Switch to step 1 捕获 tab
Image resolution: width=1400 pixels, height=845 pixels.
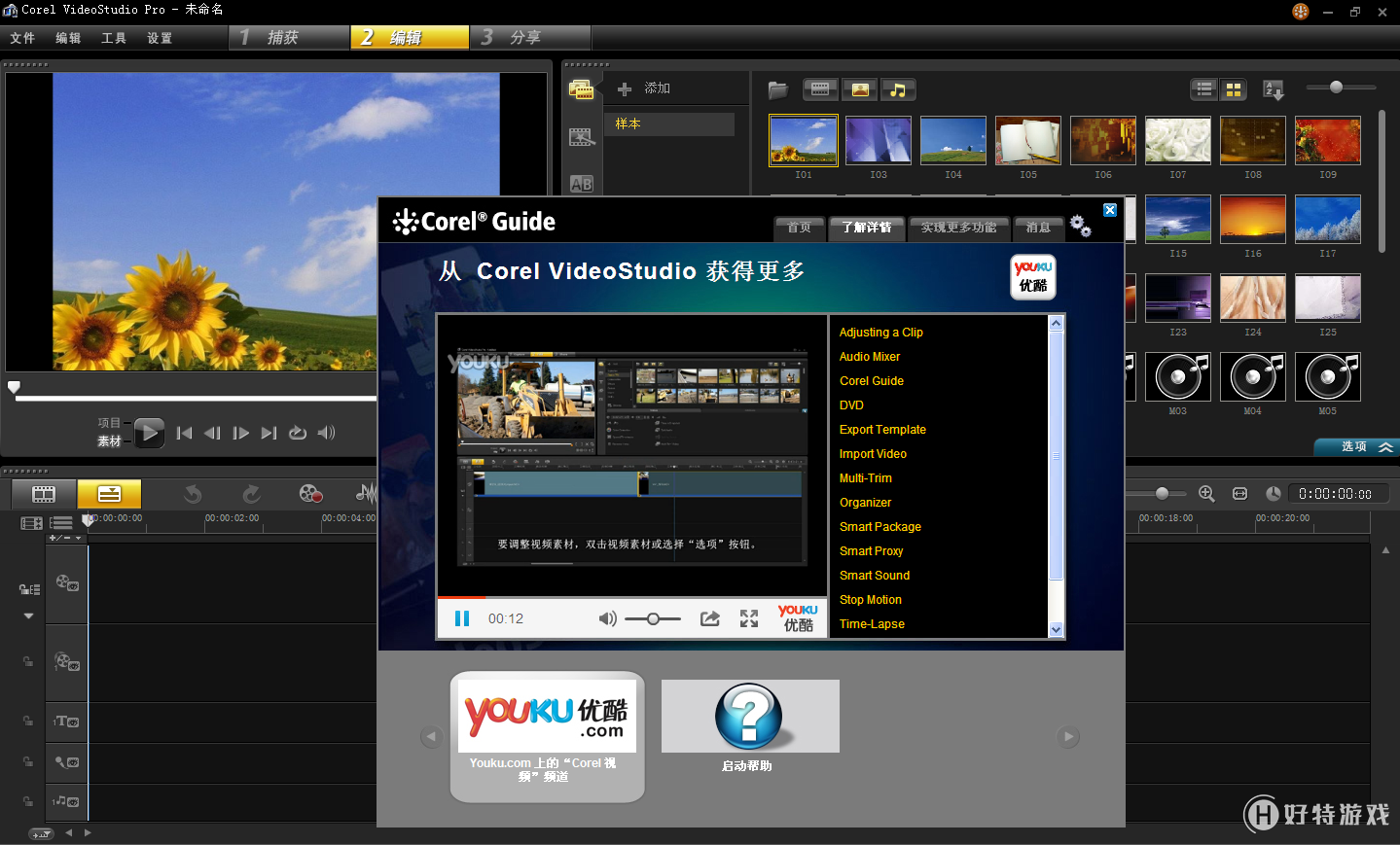point(289,37)
